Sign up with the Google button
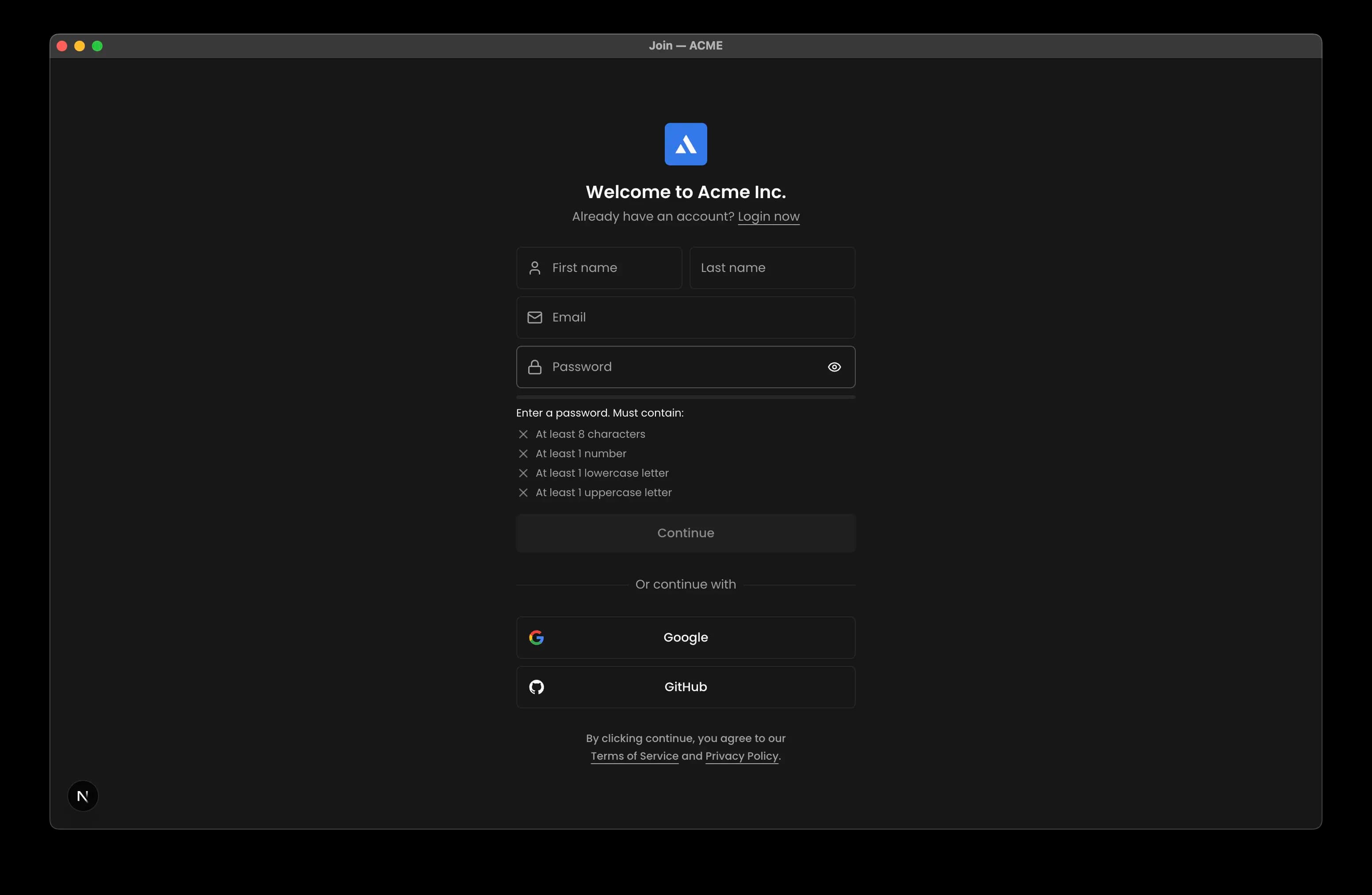This screenshot has height=895, width=1372. coord(686,638)
